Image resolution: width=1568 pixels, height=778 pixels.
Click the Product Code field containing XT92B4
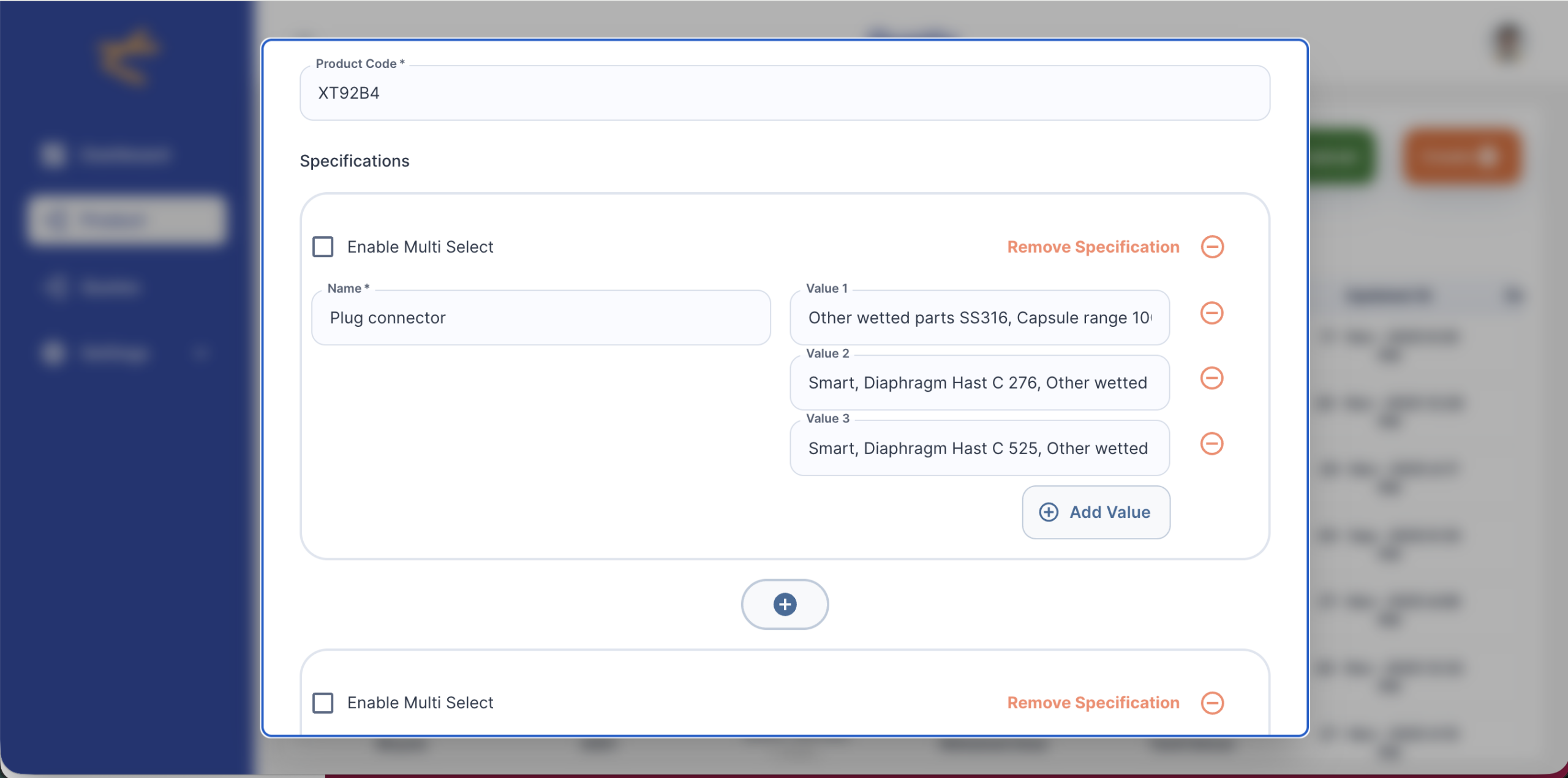(784, 93)
